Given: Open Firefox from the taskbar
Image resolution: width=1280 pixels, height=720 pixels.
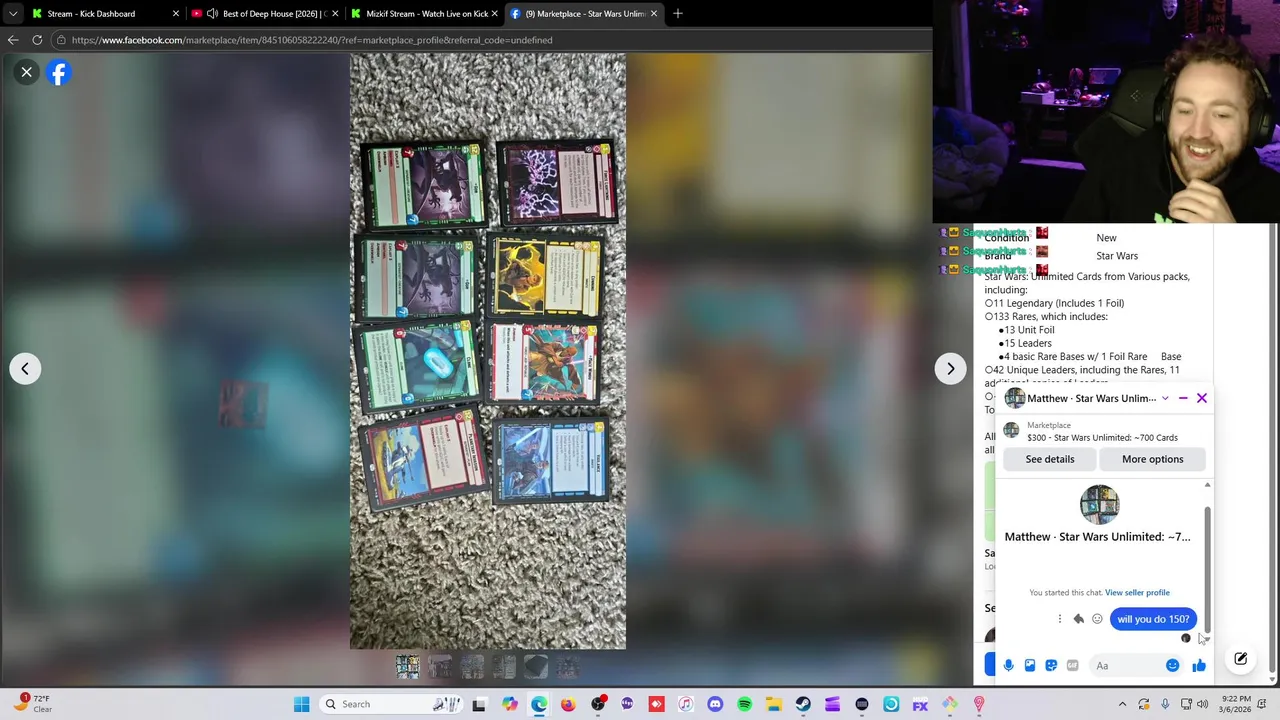Looking at the screenshot, I should 568,704.
